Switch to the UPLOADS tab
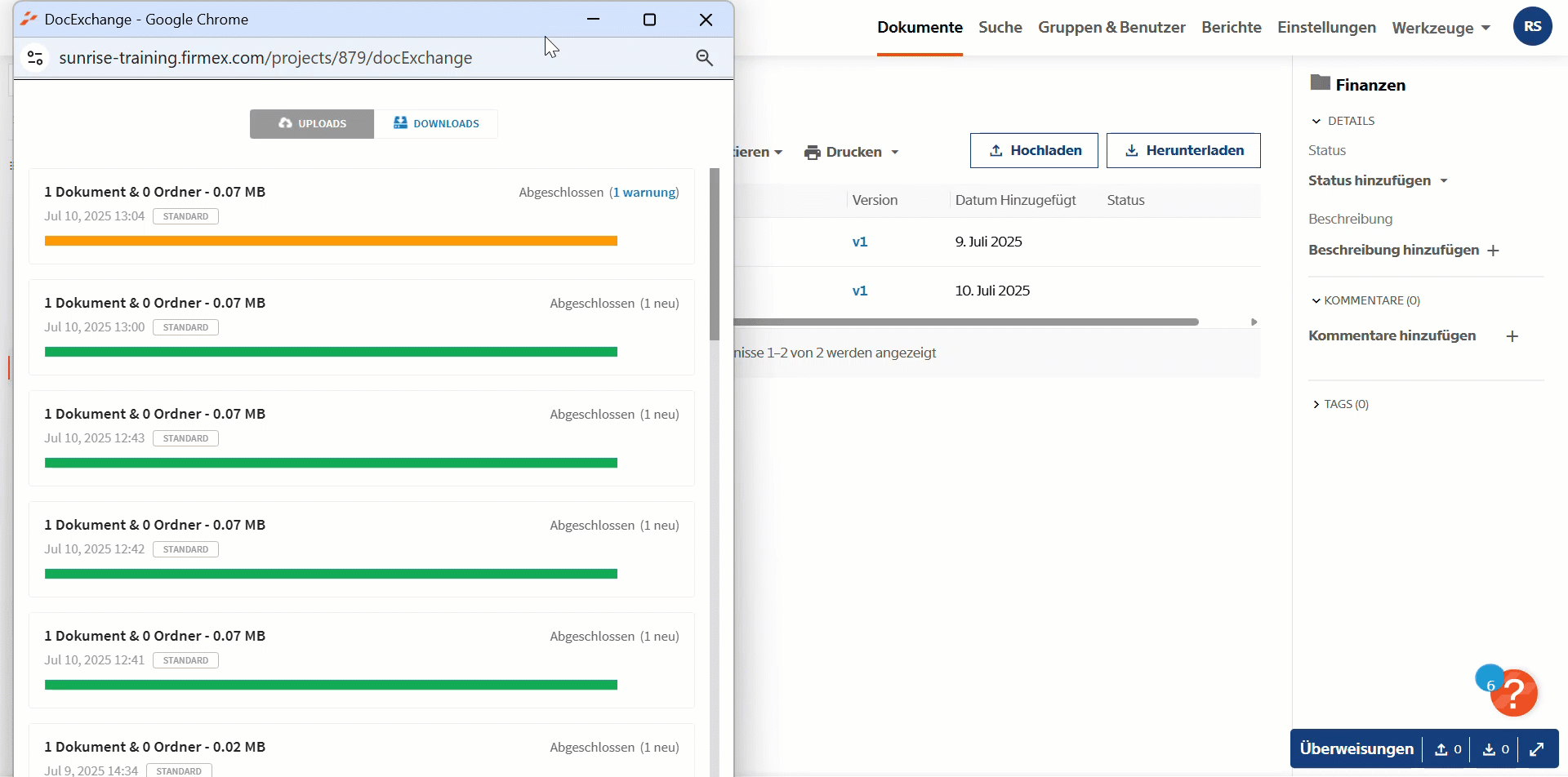This screenshot has width=1568, height=777. (312, 124)
